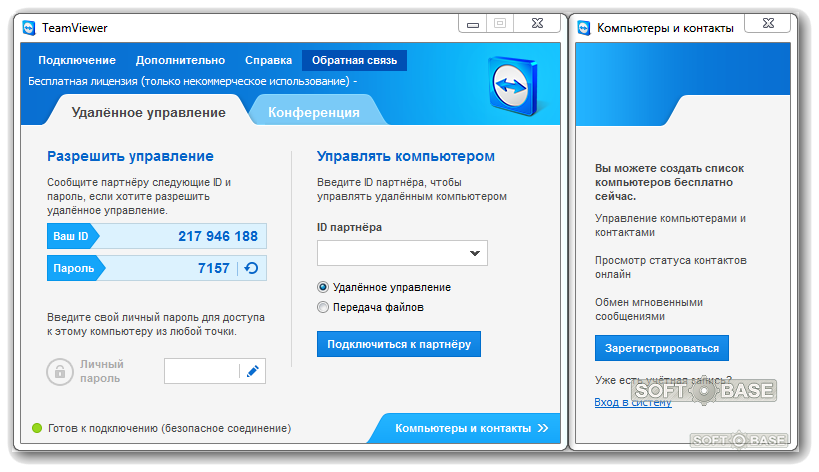The height and width of the screenshot is (472, 819).
Task: Click the Готов к подключению status text
Action: [x=169, y=428]
